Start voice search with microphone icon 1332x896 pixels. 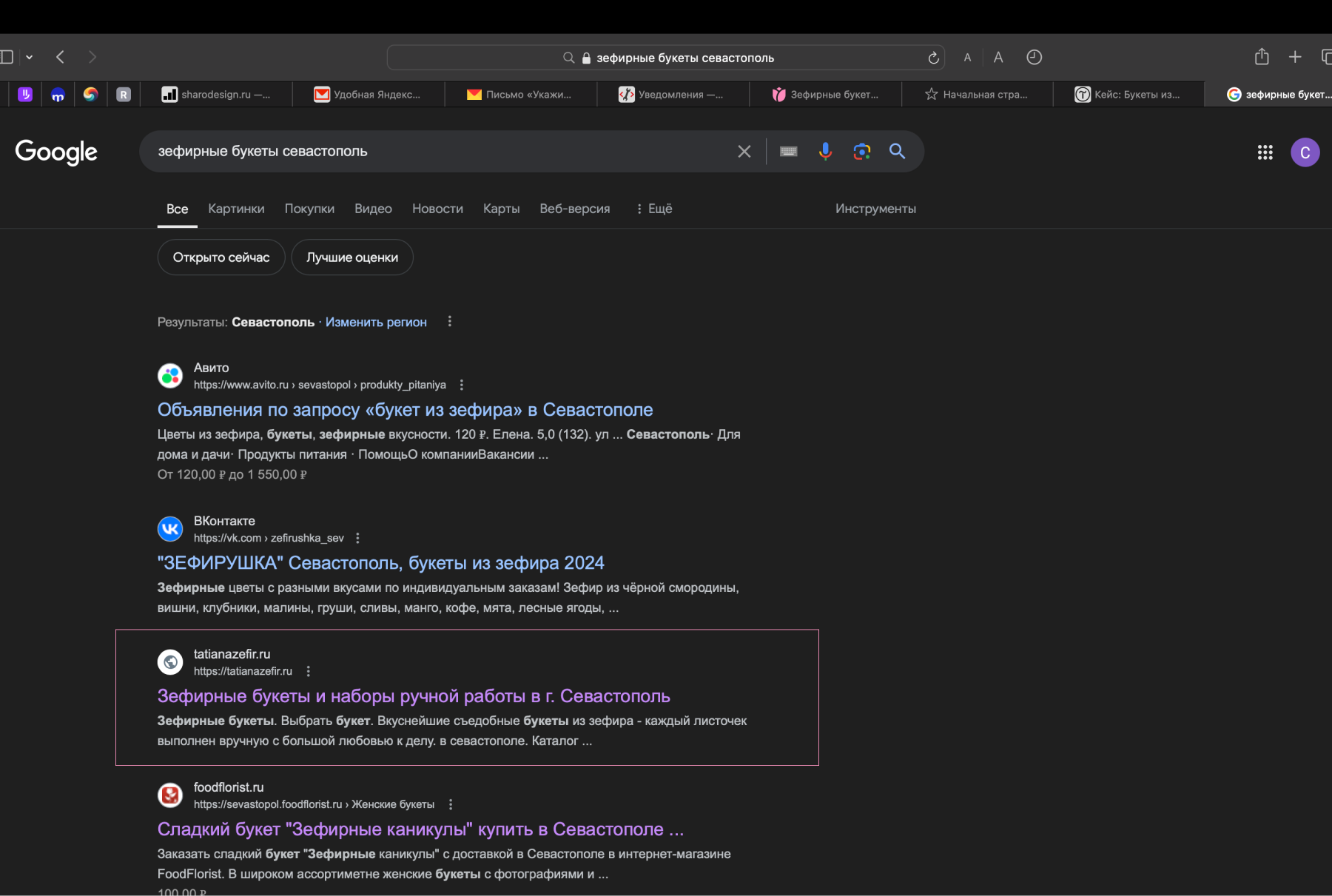coord(825,152)
